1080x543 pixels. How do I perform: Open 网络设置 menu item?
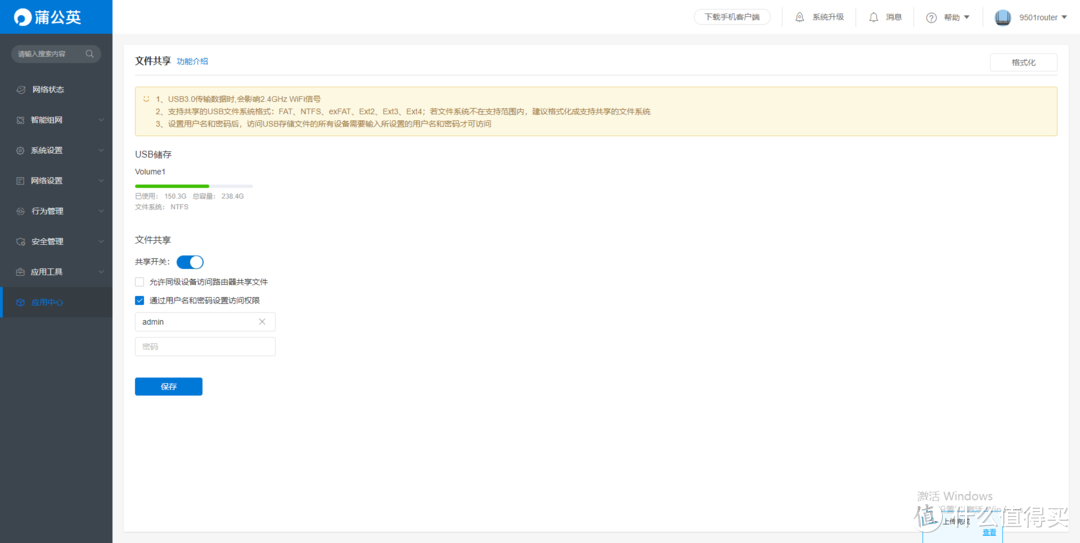tap(56, 181)
